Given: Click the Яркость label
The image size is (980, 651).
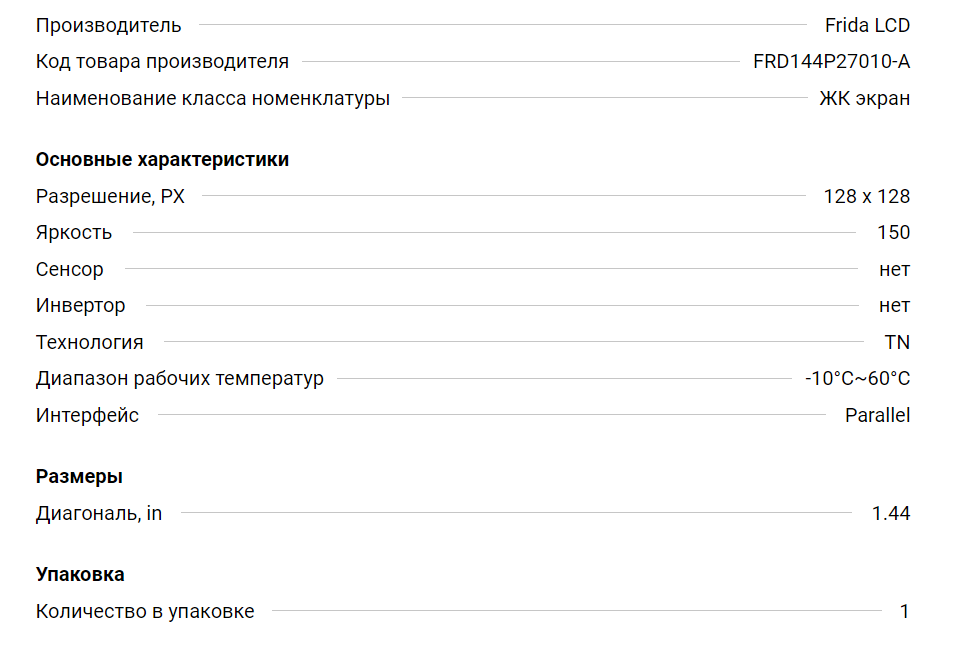Looking at the screenshot, I should (74, 233).
